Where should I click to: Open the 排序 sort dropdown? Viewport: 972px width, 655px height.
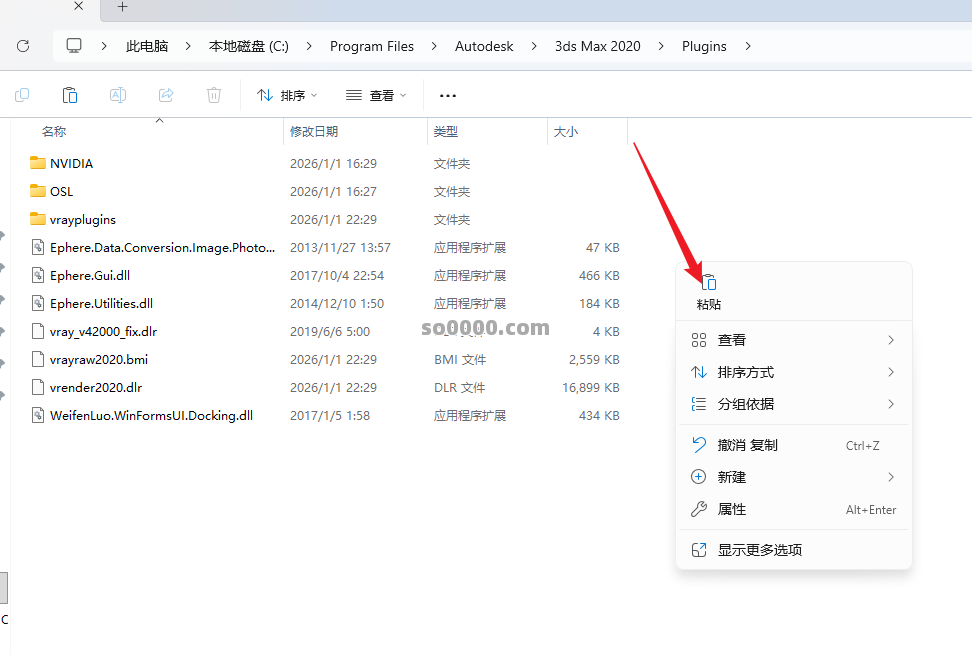point(287,95)
